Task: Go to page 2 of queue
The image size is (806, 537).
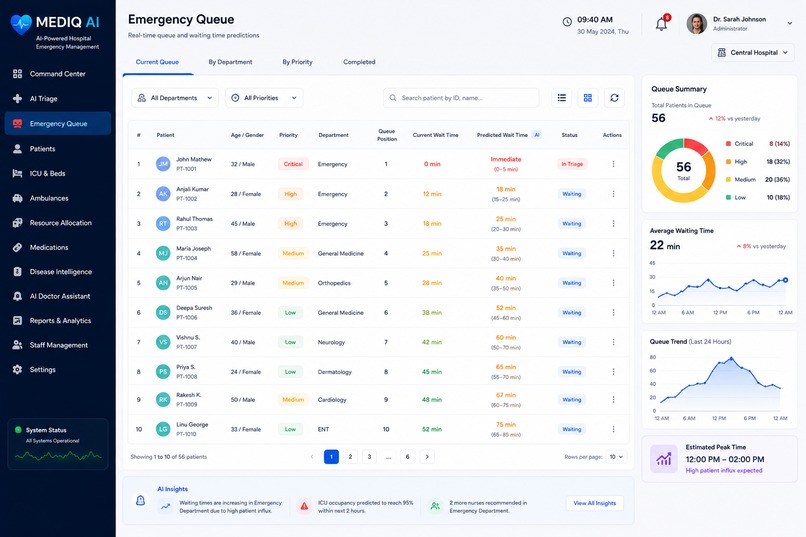Action: (350, 457)
